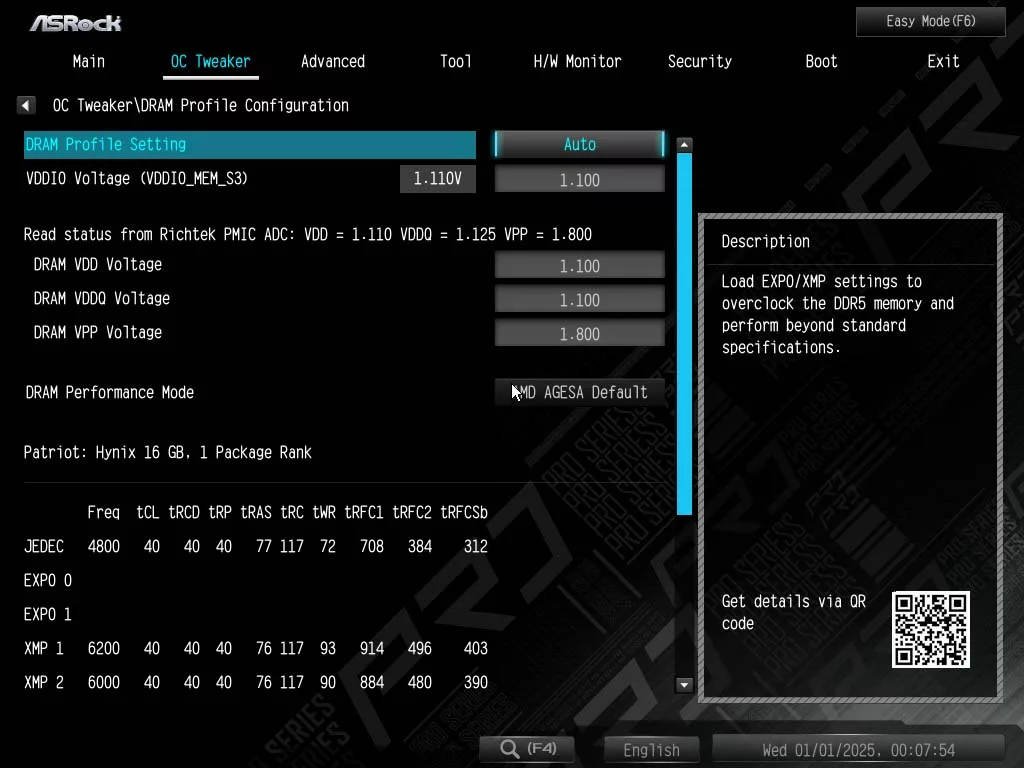This screenshot has height=768, width=1024.
Task: Click the date and time display
Action: click(858, 749)
